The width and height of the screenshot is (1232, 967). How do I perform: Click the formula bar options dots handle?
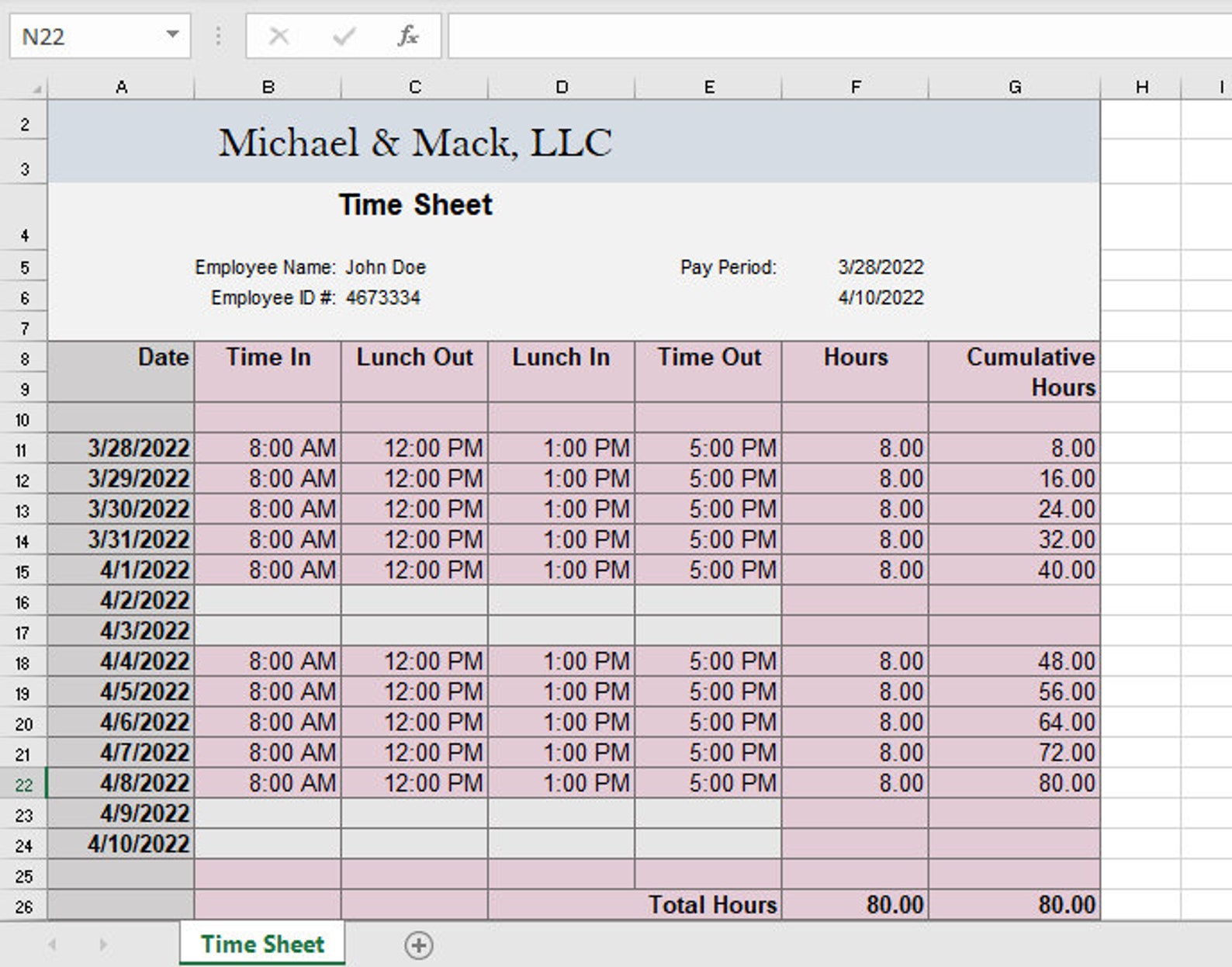218,36
